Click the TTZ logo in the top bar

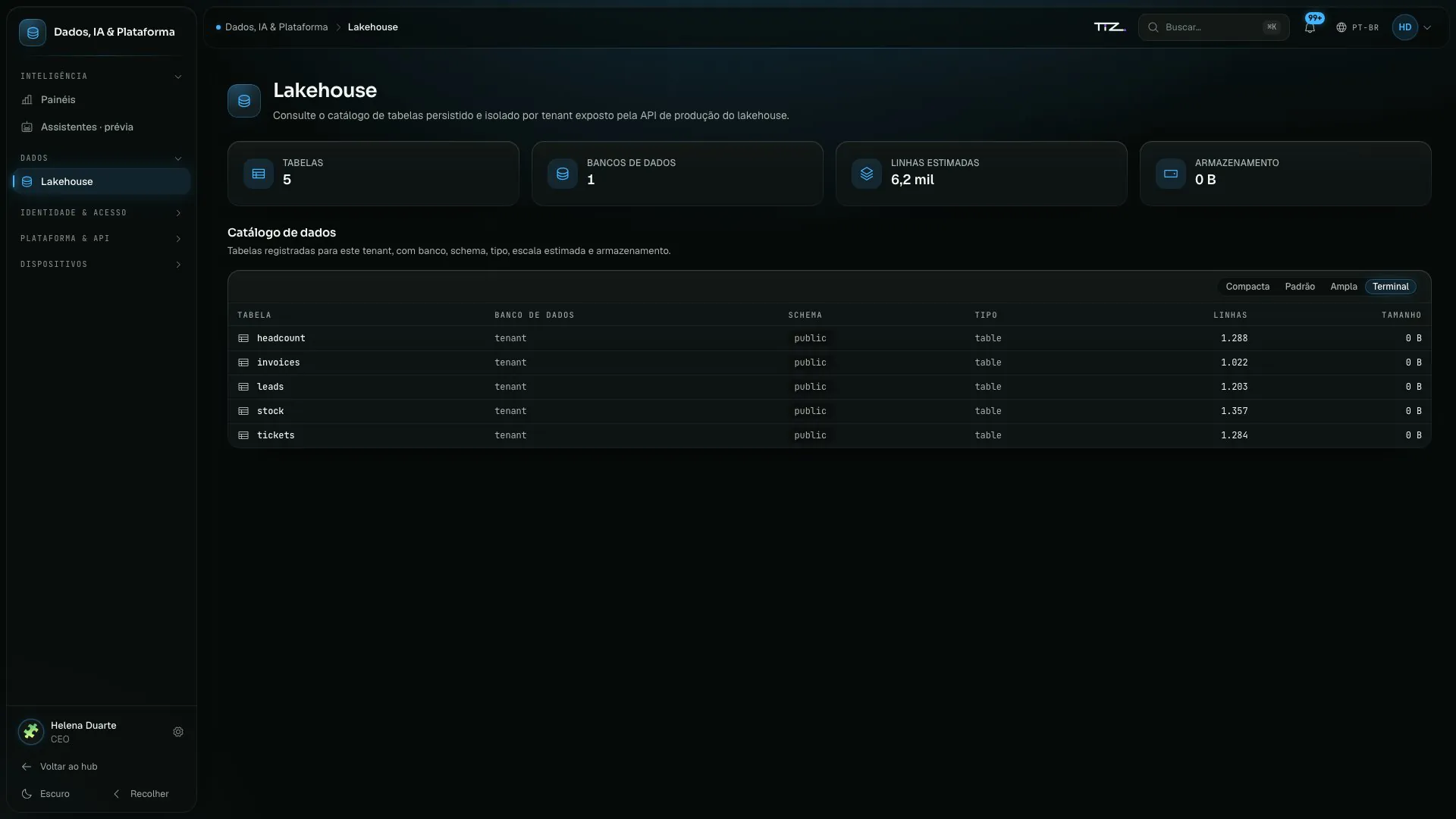point(1109,27)
